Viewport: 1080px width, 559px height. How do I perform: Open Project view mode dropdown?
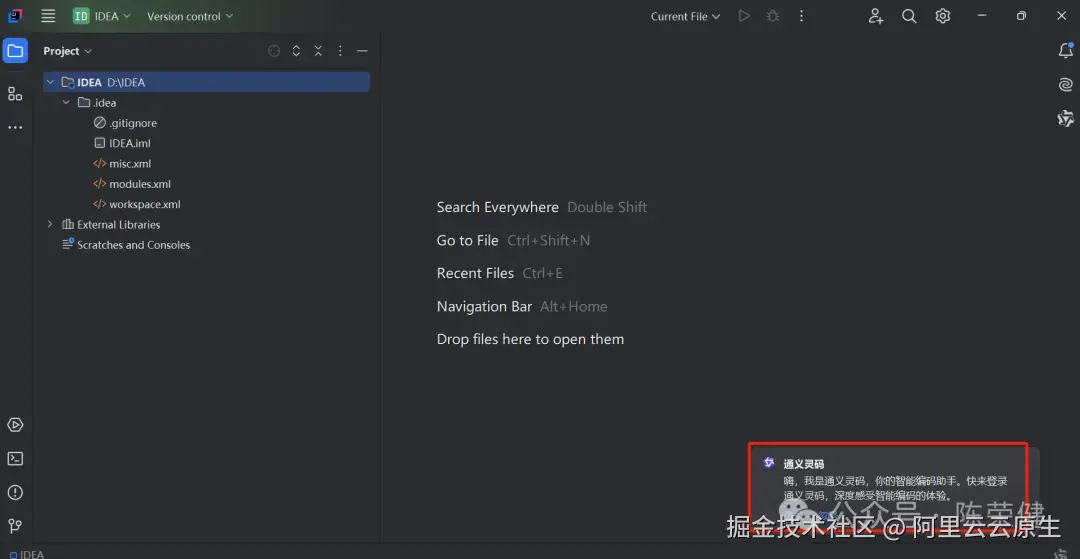[x=68, y=51]
